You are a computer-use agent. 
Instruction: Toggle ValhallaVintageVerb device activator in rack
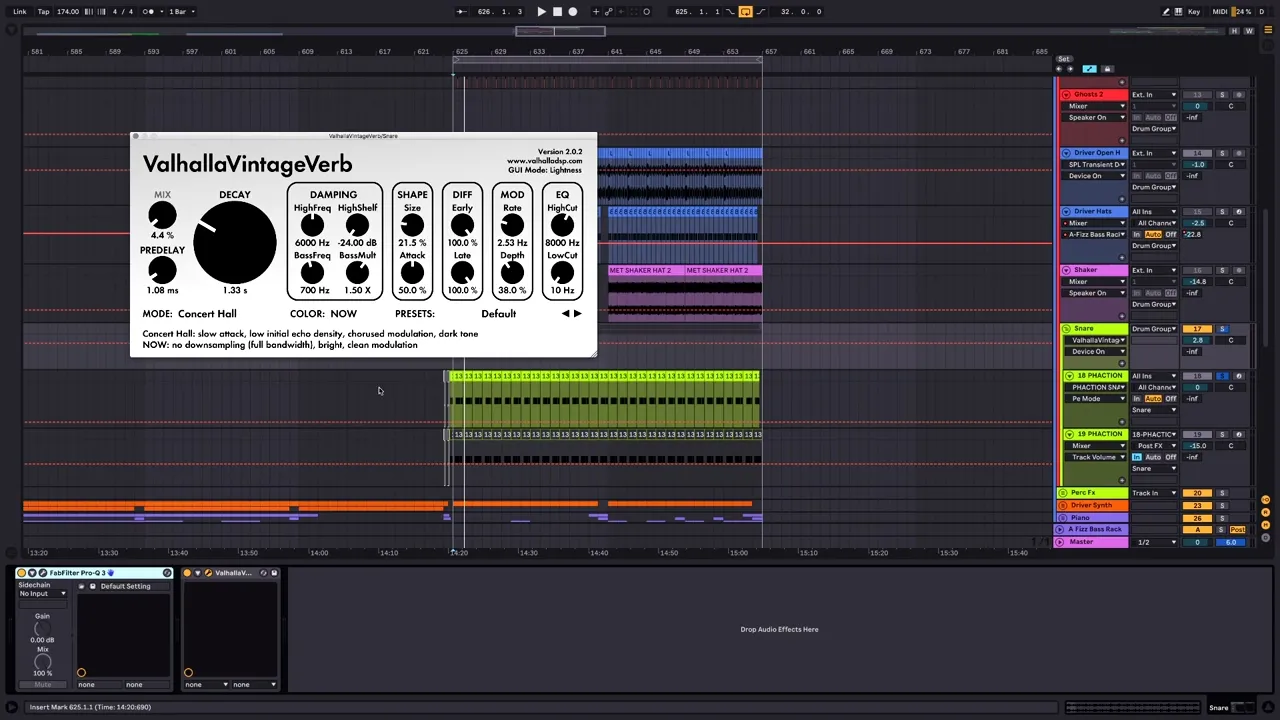pyautogui.click(x=187, y=573)
